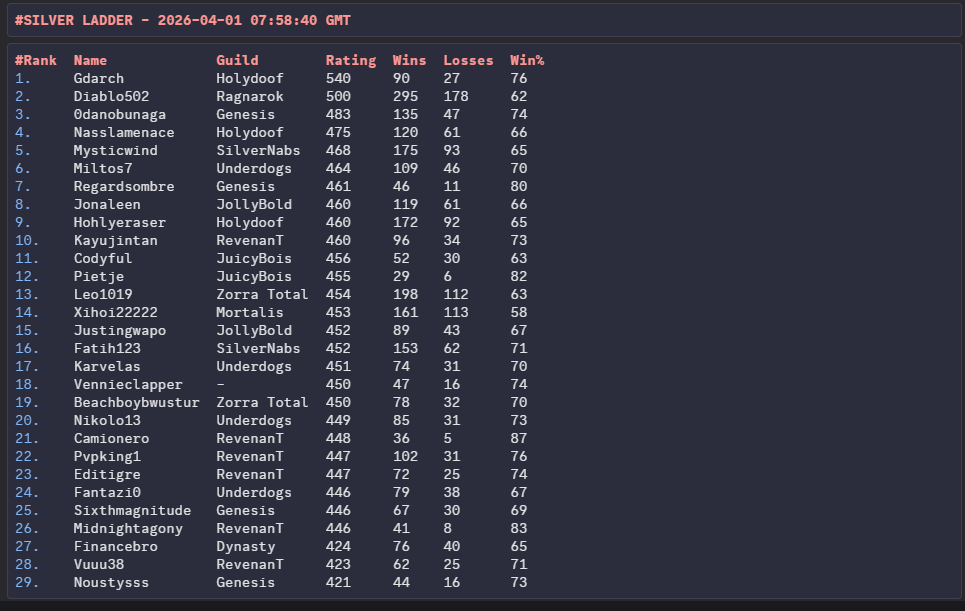Viewport: 965px width, 611px height.
Task: Select player name Vuuu38
Action: coord(98,564)
